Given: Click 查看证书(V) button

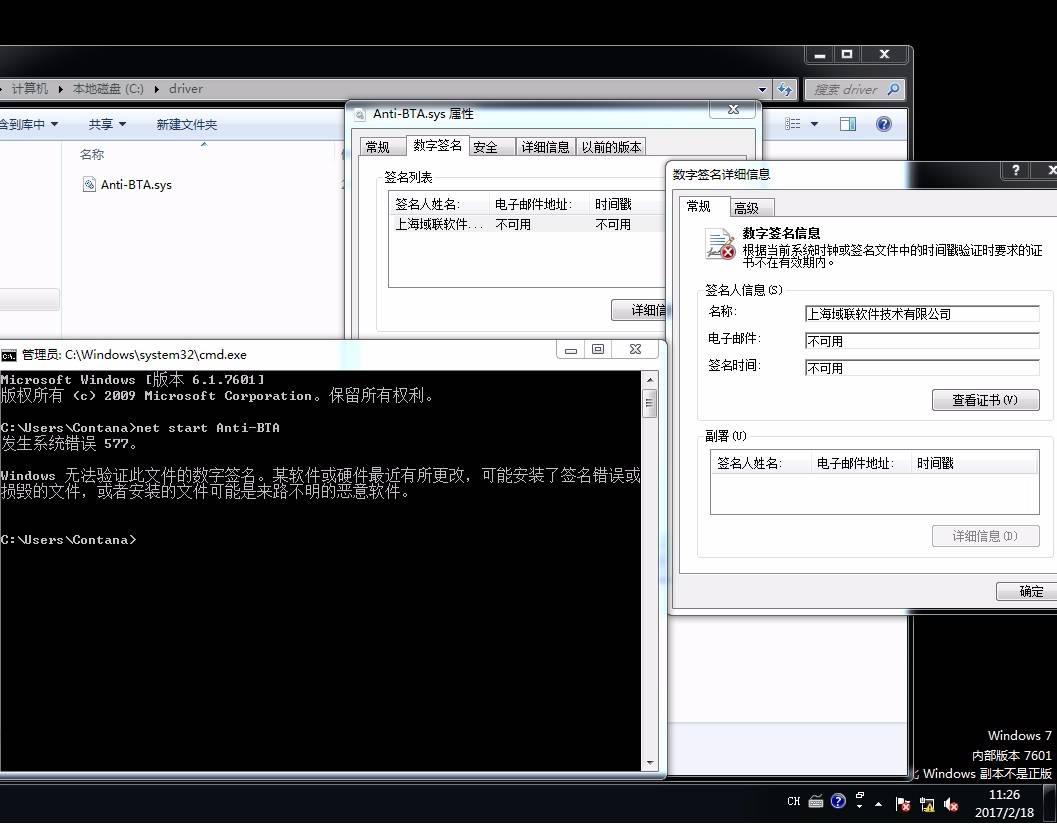Looking at the screenshot, I should pyautogui.click(x=985, y=400).
